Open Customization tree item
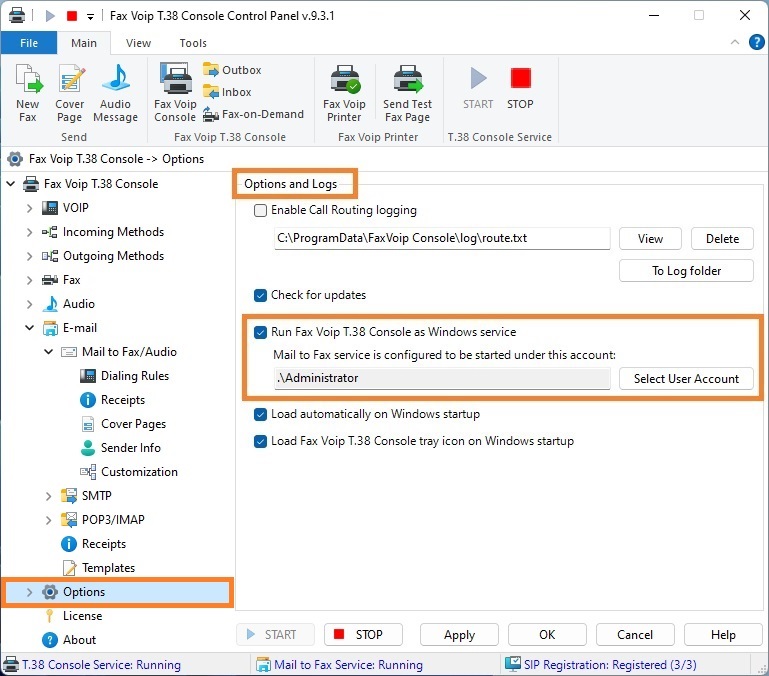769x676 pixels. click(x=139, y=472)
